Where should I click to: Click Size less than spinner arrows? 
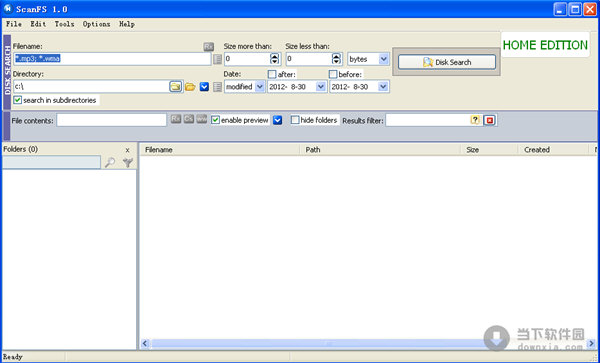tap(336, 59)
